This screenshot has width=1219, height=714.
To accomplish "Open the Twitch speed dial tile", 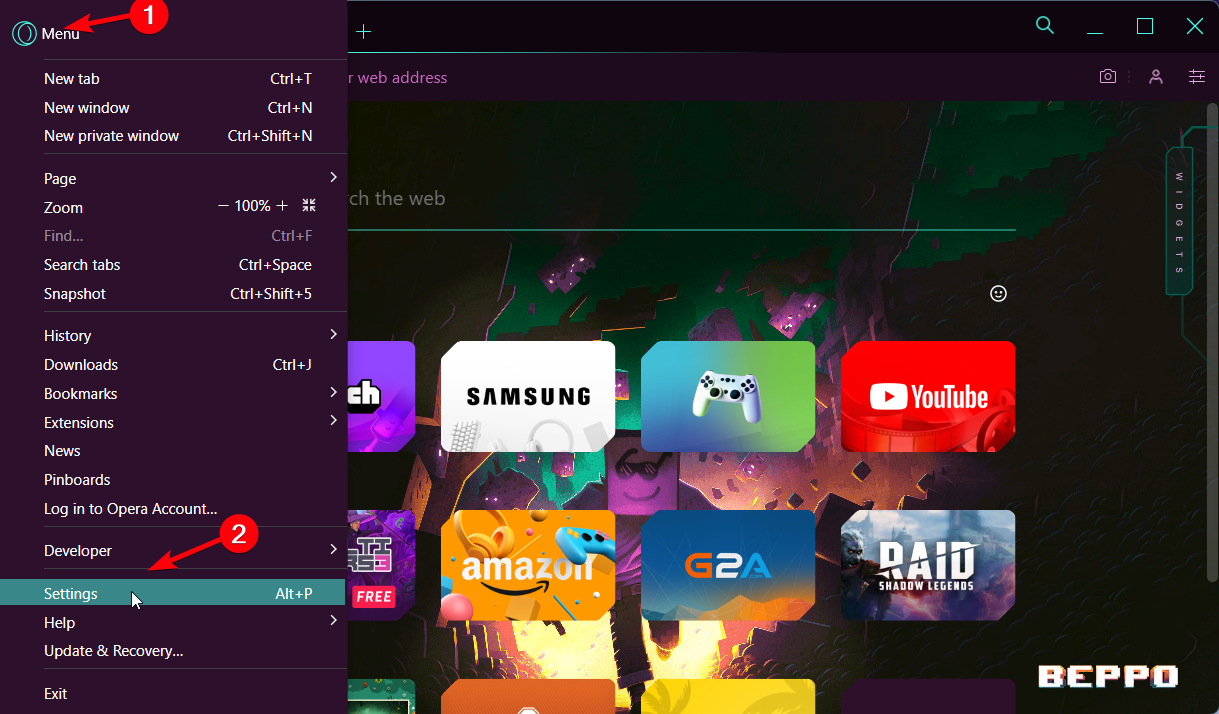I will [381, 397].
